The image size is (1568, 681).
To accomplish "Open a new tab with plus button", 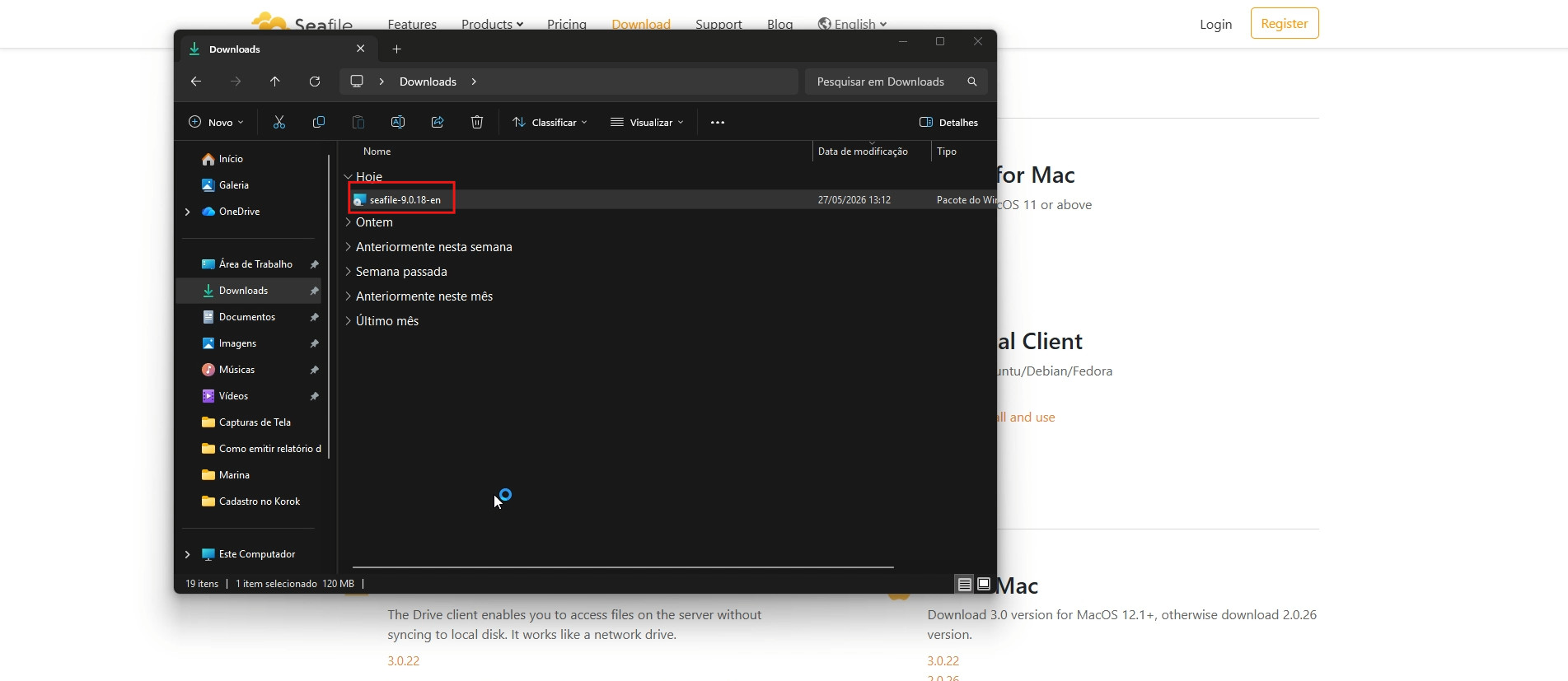I will pos(397,49).
